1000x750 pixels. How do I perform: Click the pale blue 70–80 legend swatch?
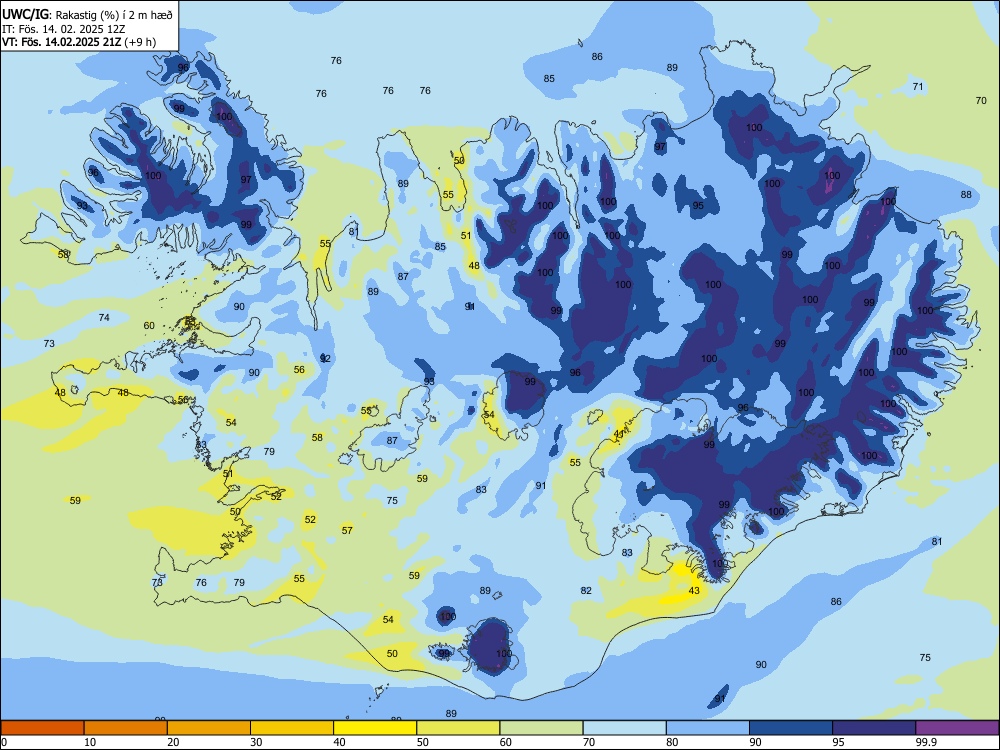[x=624, y=728]
